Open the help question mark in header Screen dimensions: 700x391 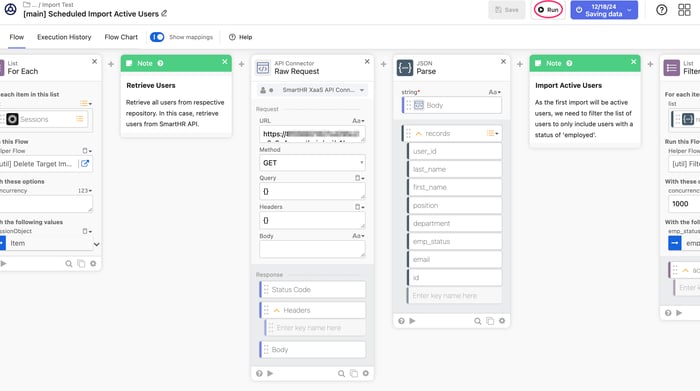(662, 10)
